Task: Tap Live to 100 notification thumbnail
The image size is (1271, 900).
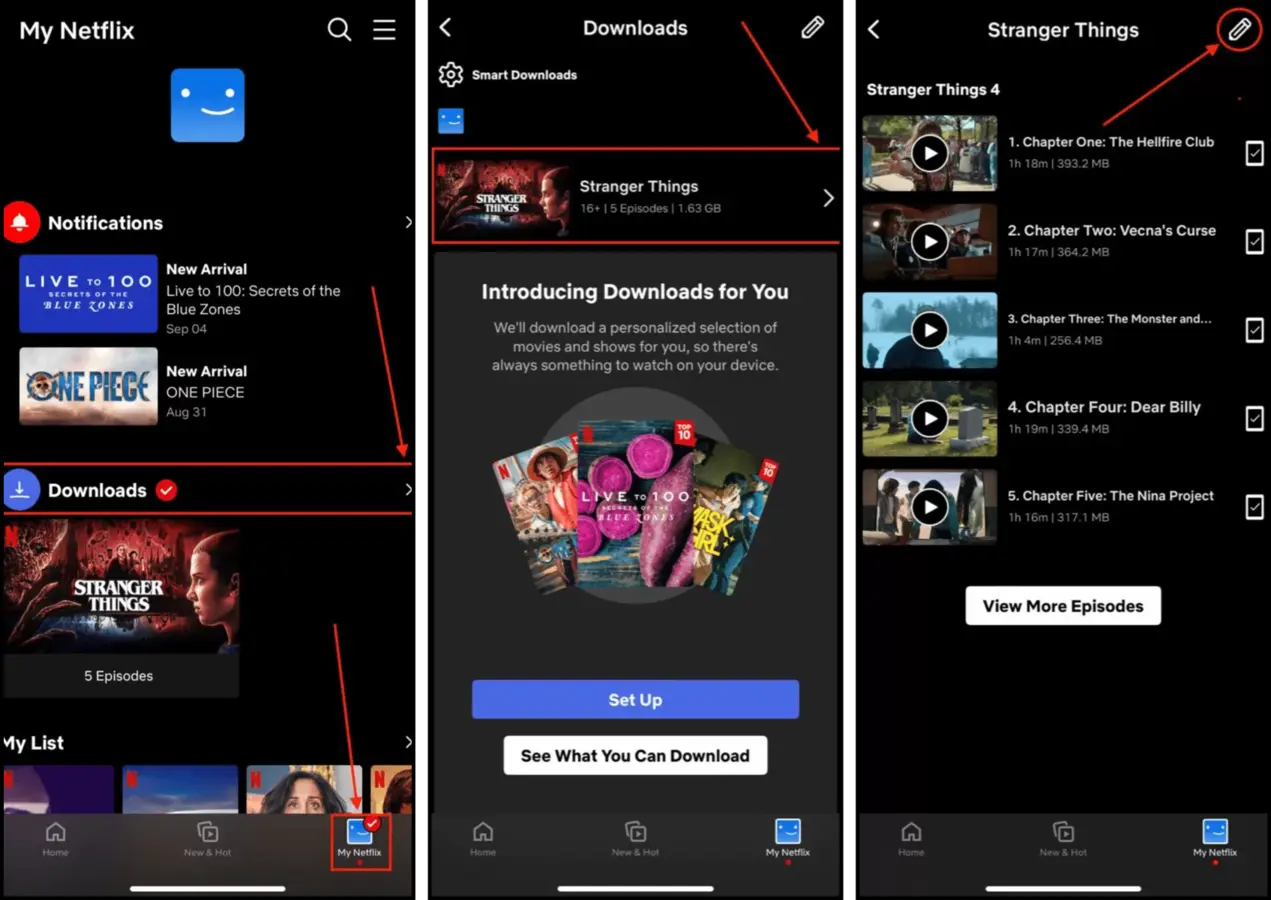Action: click(x=88, y=294)
